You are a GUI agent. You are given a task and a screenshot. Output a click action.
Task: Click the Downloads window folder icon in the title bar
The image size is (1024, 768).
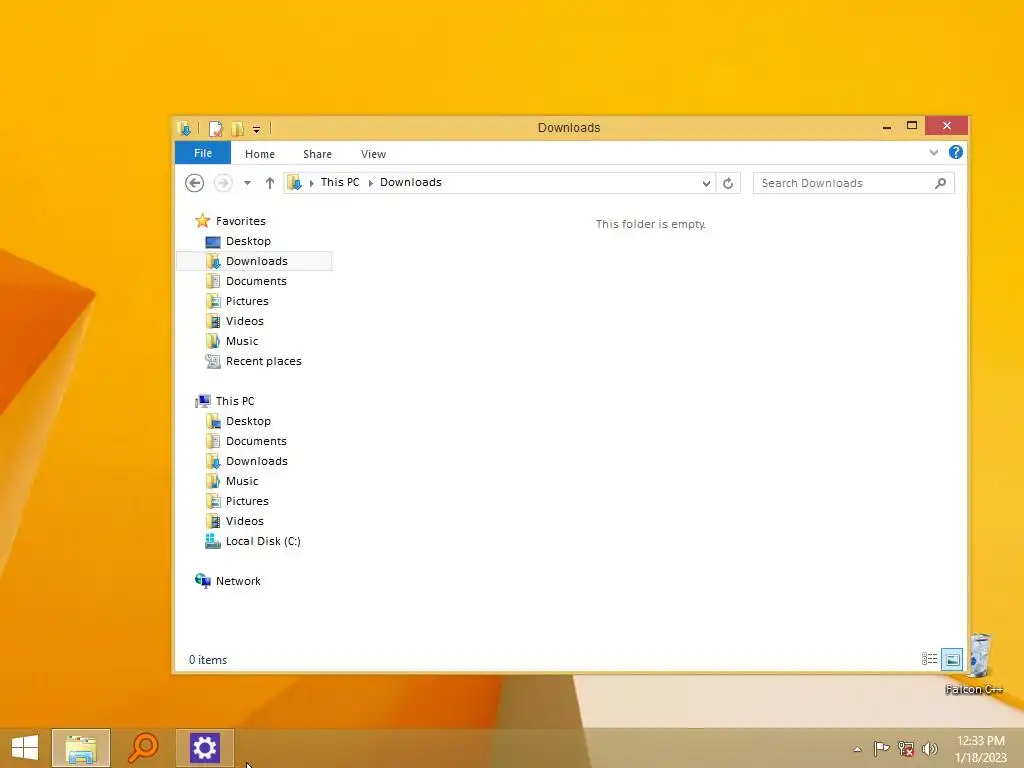(185, 128)
